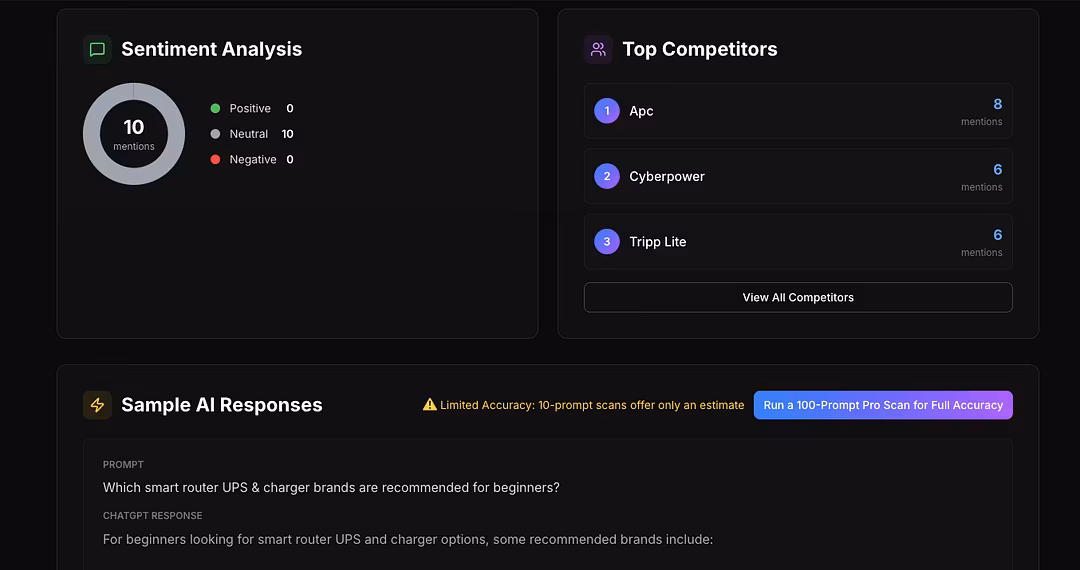
Task: Click the Top Competitors people icon
Action: pyautogui.click(x=598, y=49)
